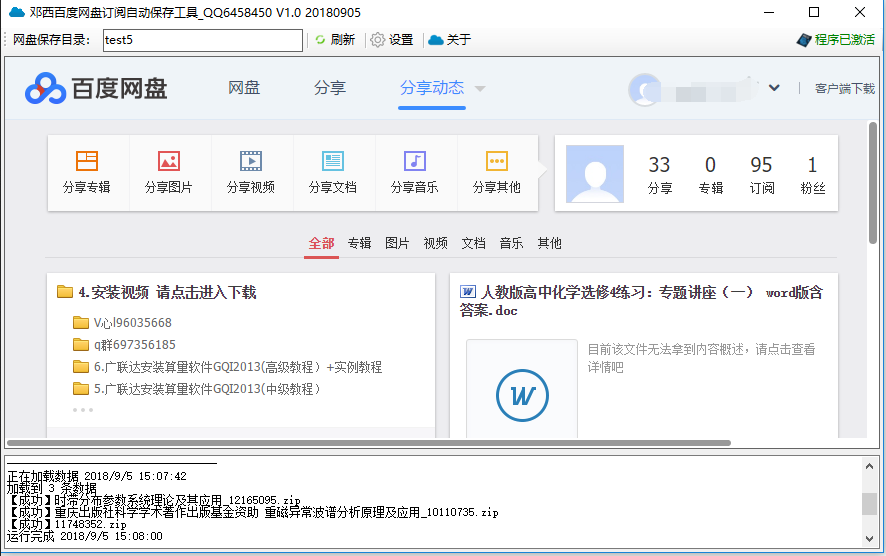The width and height of the screenshot is (886, 556).
Task: Open 5.广联达安装算量软件GQI2013(中级教程) folder
Action: click(207, 389)
